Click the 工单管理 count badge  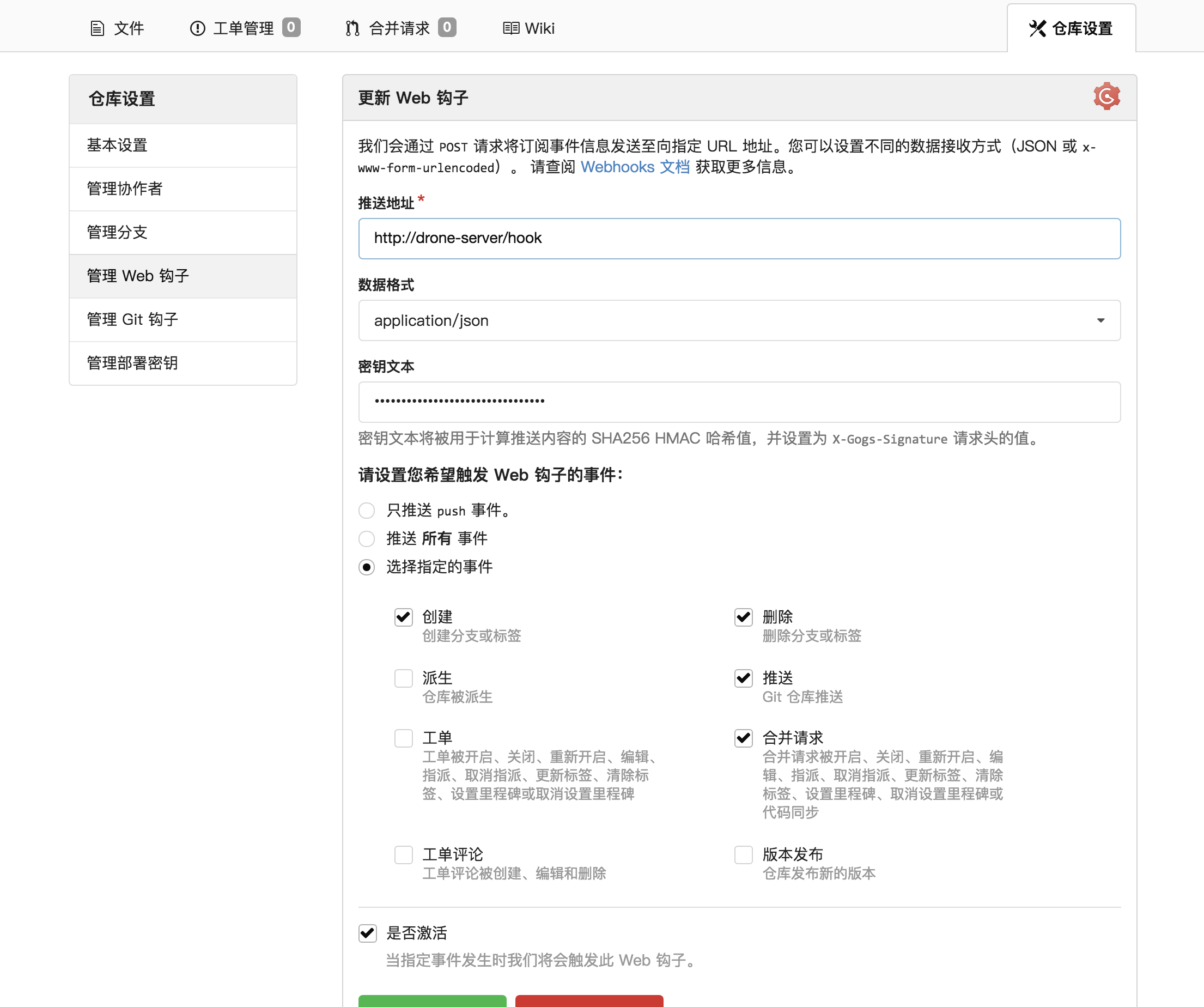click(x=291, y=27)
